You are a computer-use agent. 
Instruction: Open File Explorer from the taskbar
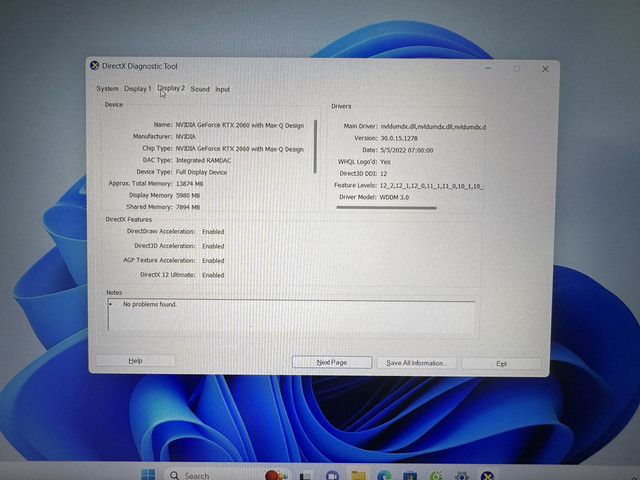point(359,476)
